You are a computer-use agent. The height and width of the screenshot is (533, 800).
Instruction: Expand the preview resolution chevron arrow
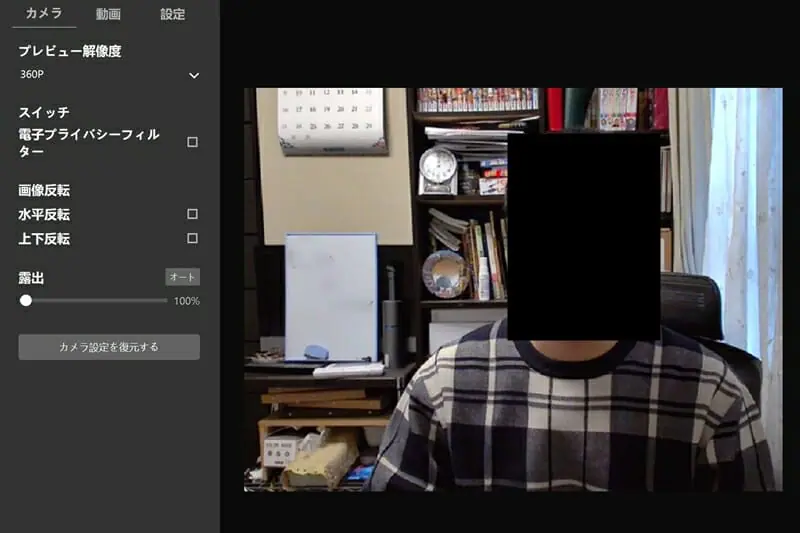pos(194,75)
